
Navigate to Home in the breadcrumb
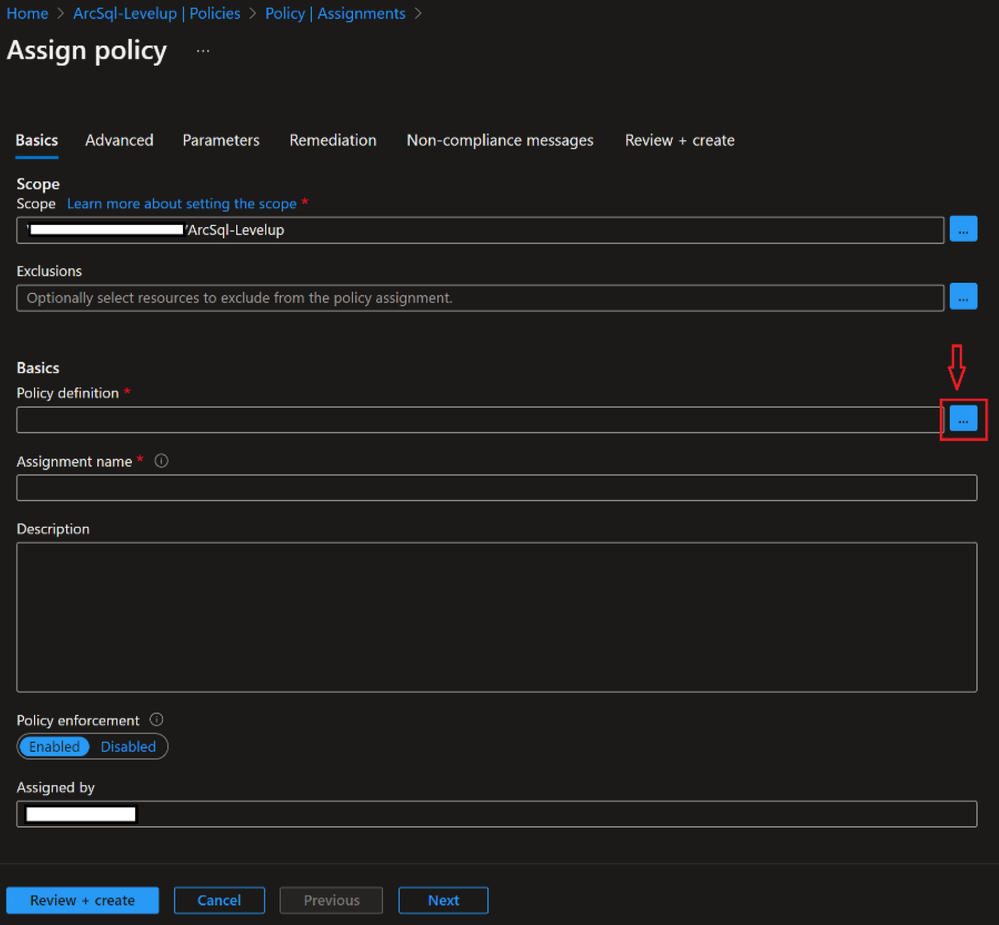tap(27, 14)
